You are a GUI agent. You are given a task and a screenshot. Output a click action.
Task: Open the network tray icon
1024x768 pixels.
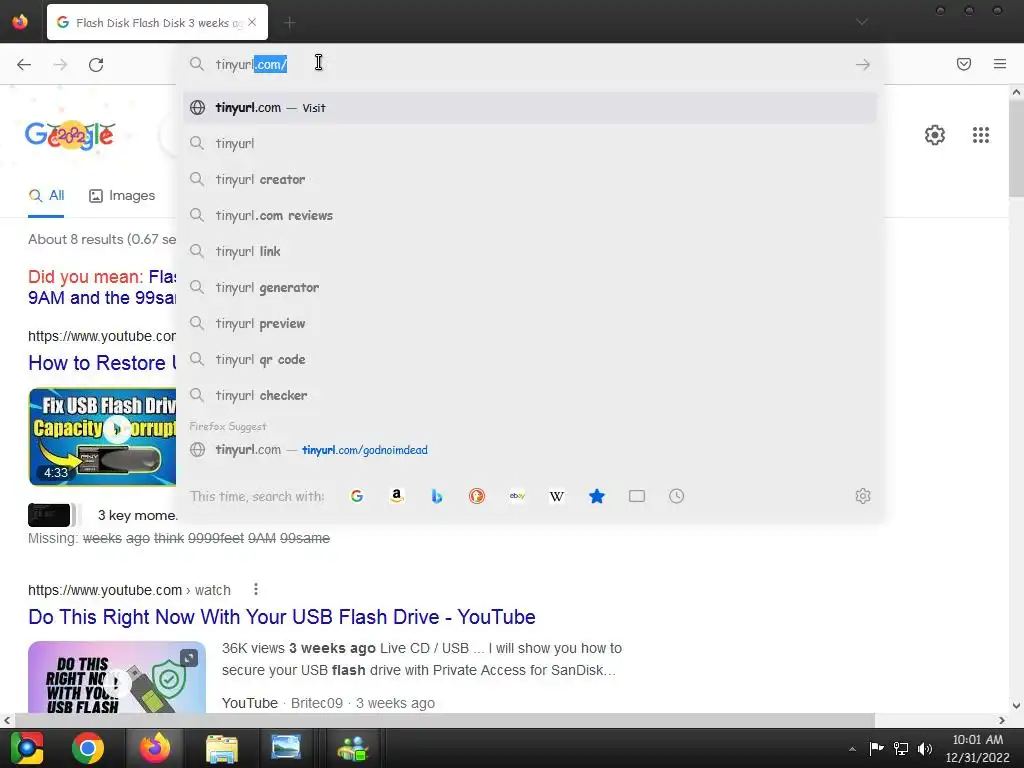(x=901, y=748)
